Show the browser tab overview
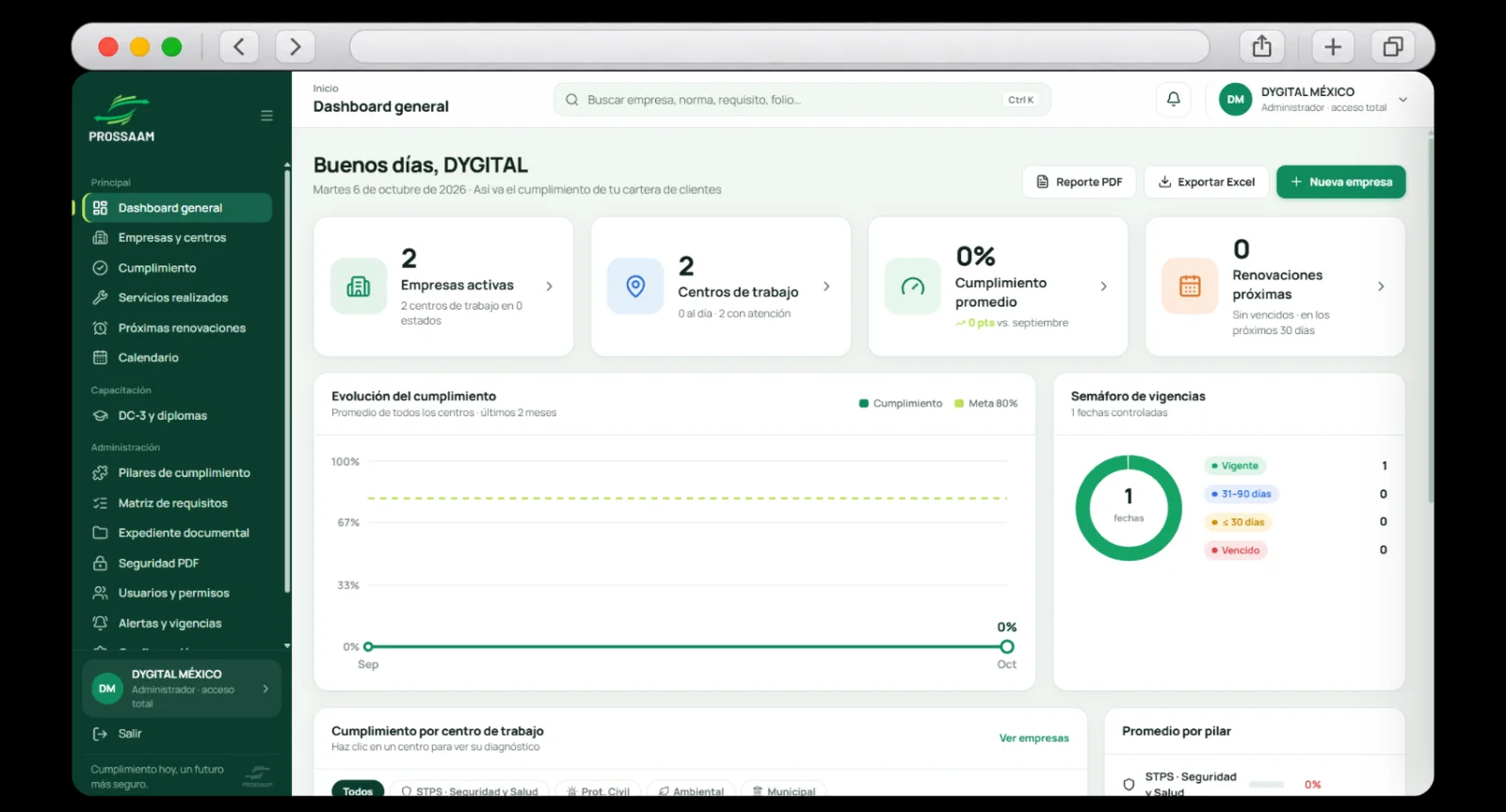Image resolution: width=1506 pixels, height=812 pixels. point(1393,46)
